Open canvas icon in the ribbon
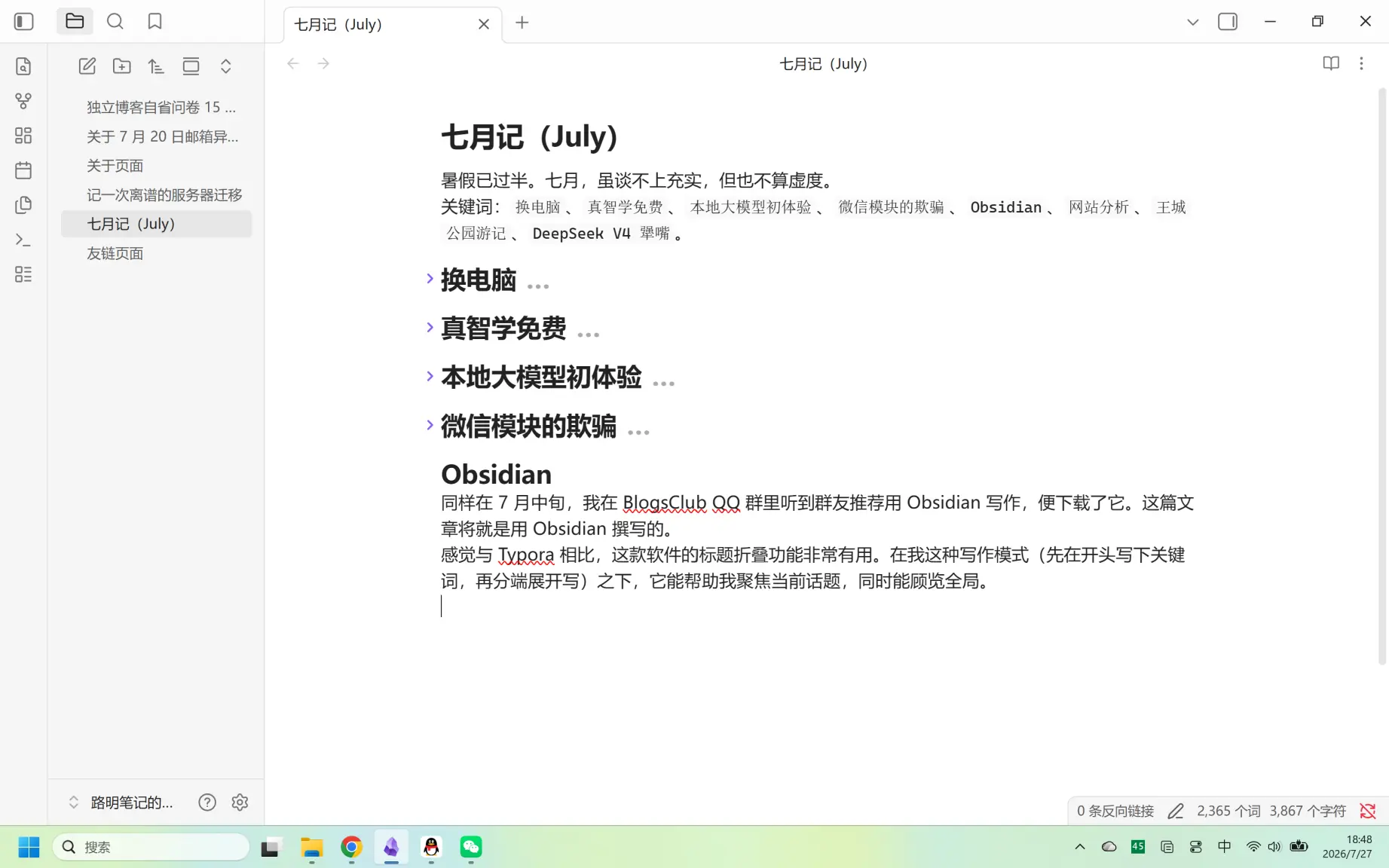This screenshot has width=1389, height=868. pyautogui.click(x=23, y=136)
